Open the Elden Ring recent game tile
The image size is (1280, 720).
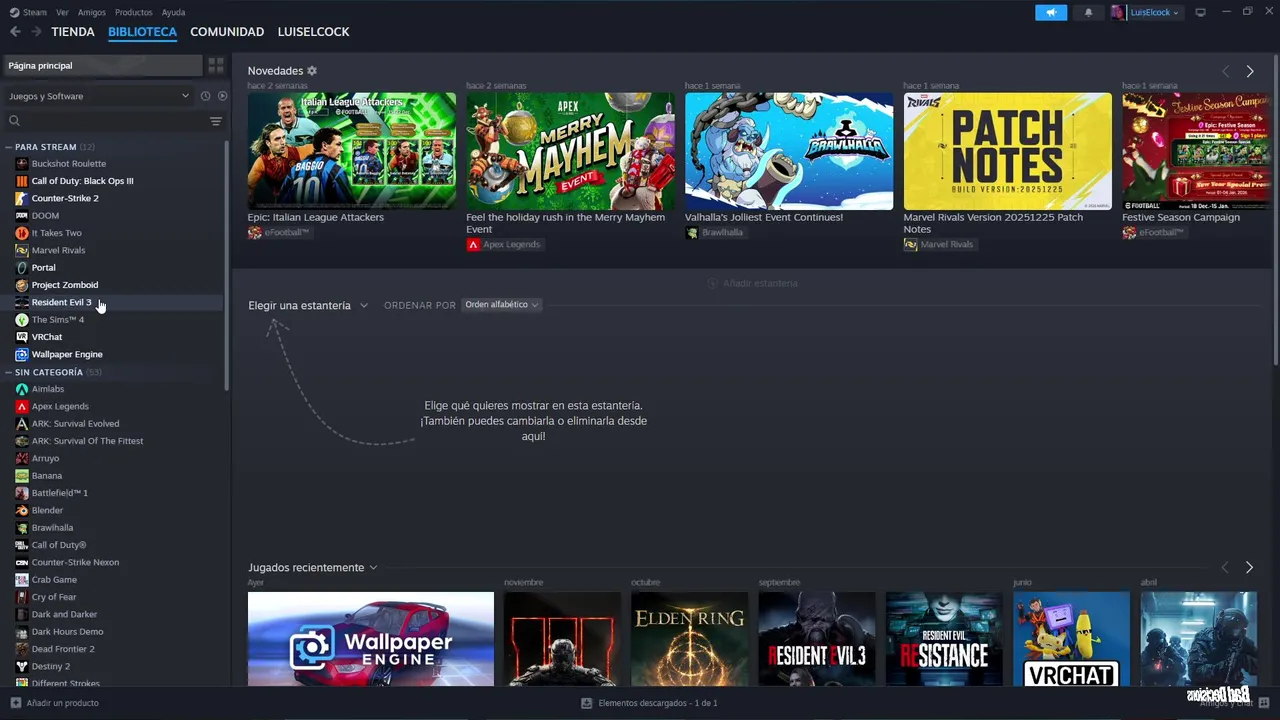[689, 639]
